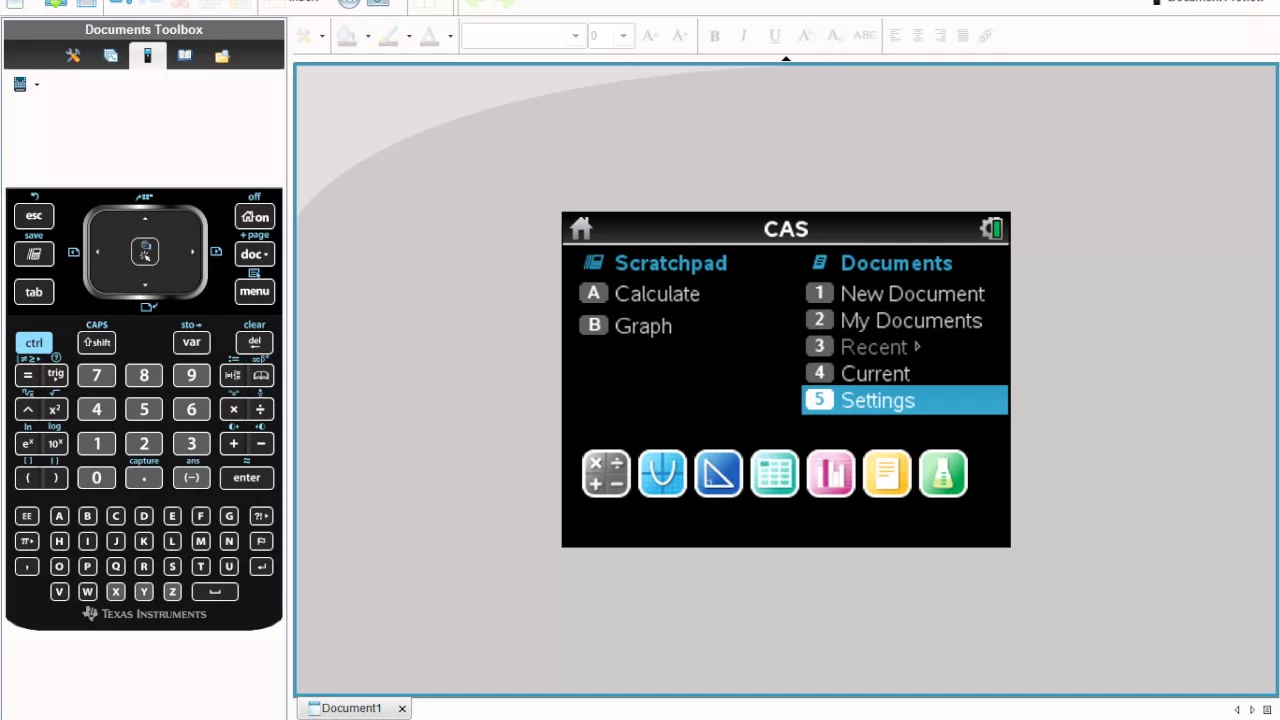Click the space bar key on keypad
1280x720 pixels.
[215, 591]
